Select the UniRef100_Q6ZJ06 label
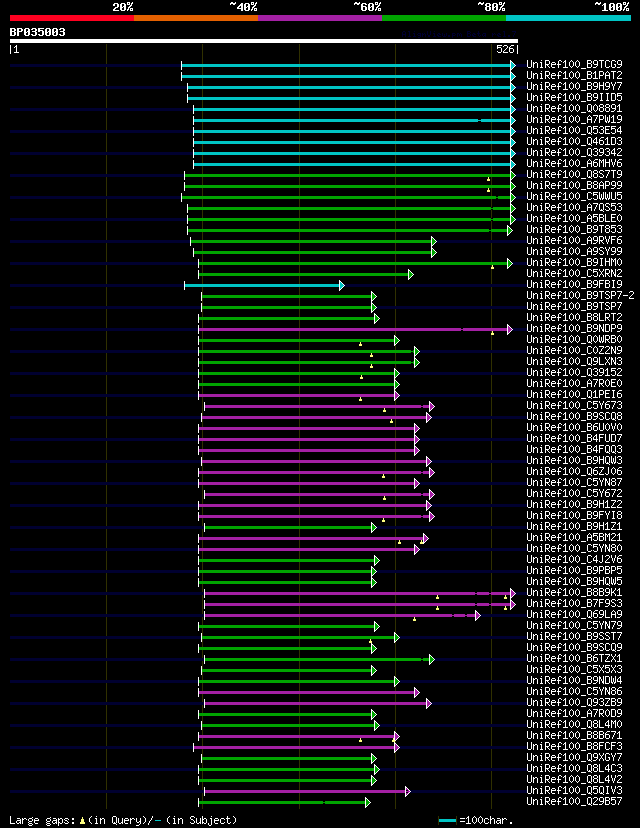Viewport: 640px width, 828px height. 574,472
